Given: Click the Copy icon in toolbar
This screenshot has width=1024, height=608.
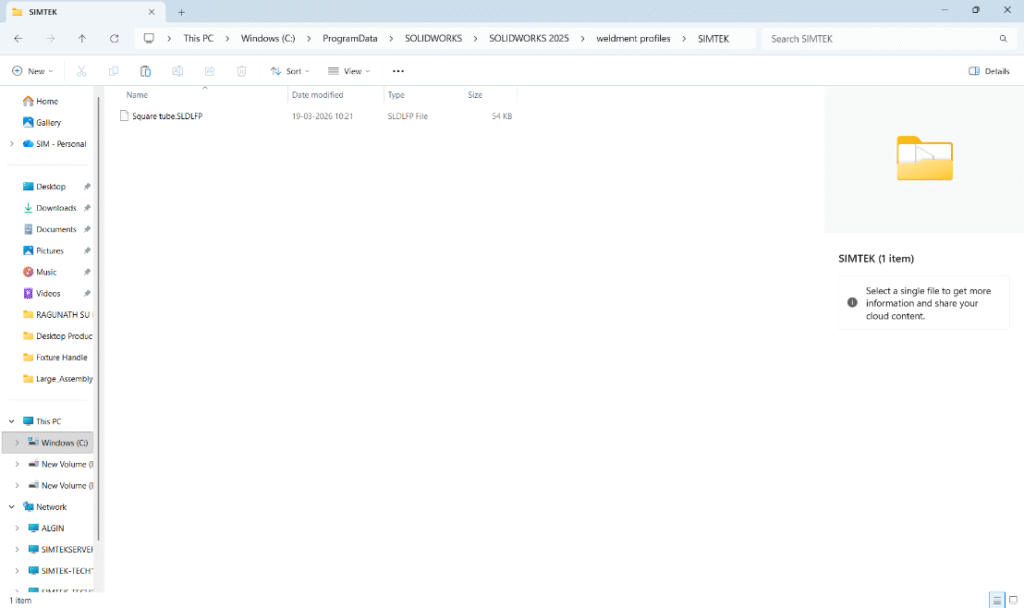Looking at the screenshot, I should pos(114,71).
